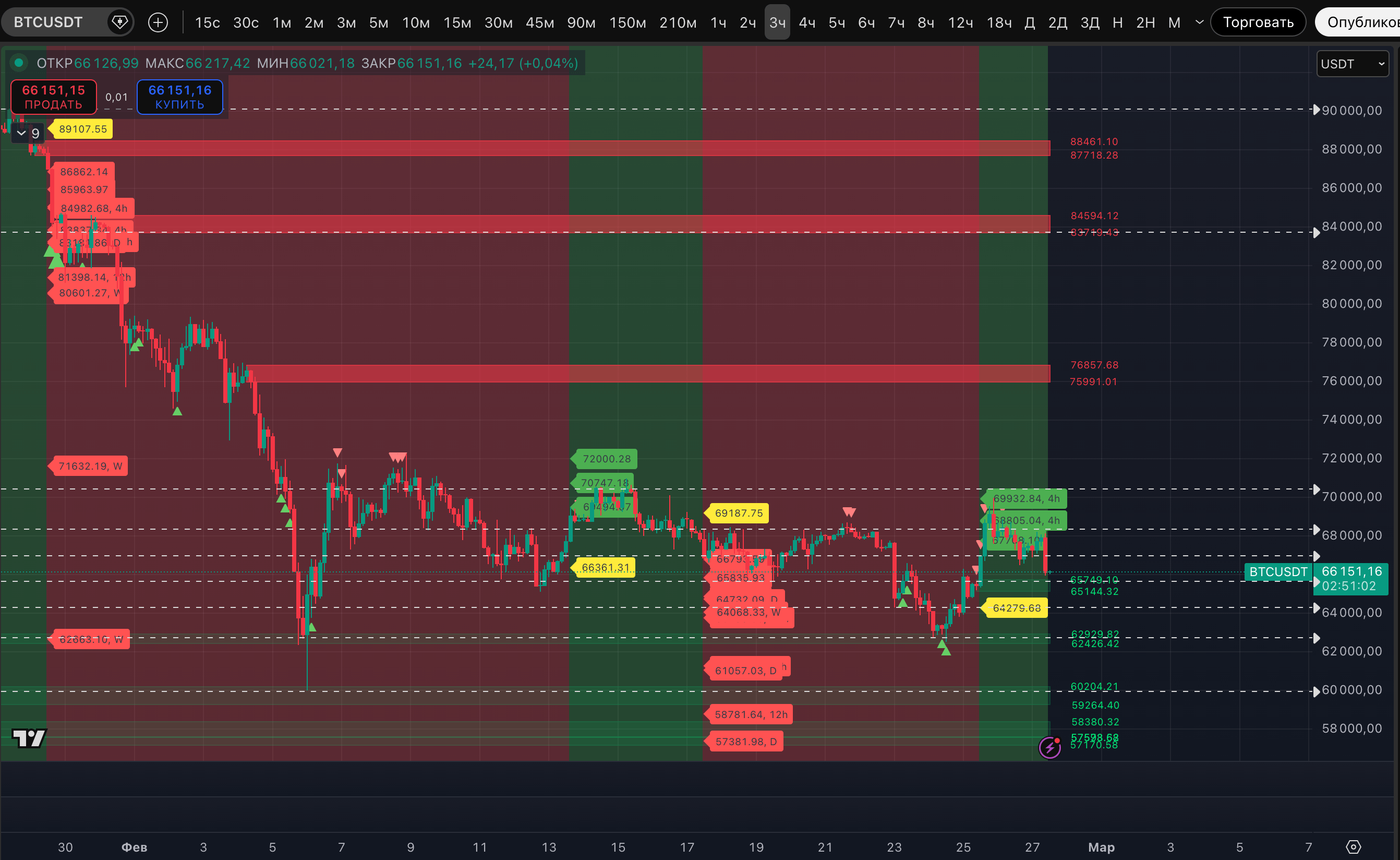Select the 4ч timeframe
The image size is (1400, 860).
pyautogui.click(x=806, y=22)
